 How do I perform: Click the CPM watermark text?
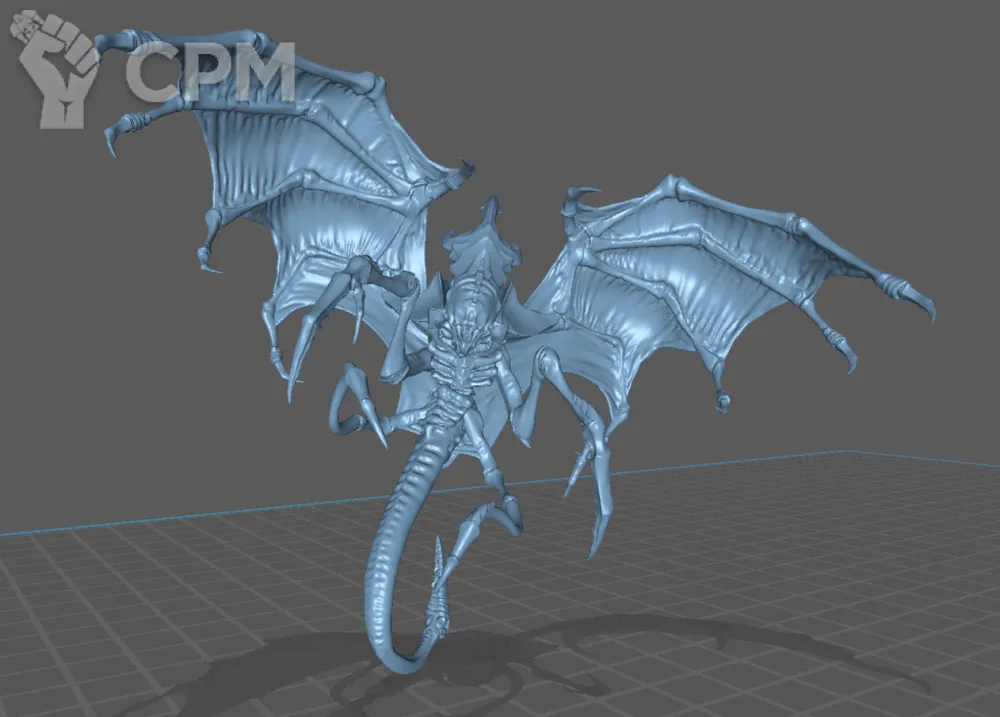(210, 72)
